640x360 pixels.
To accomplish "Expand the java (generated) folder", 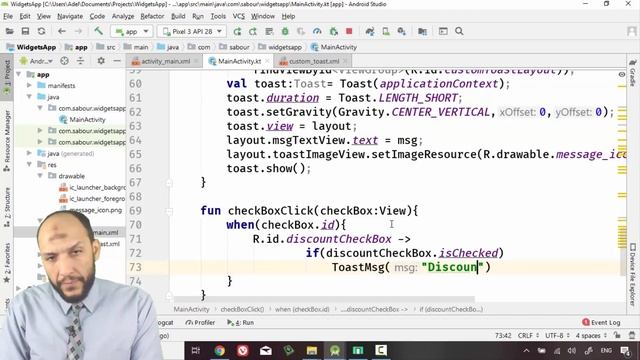I will click(29, 153).
